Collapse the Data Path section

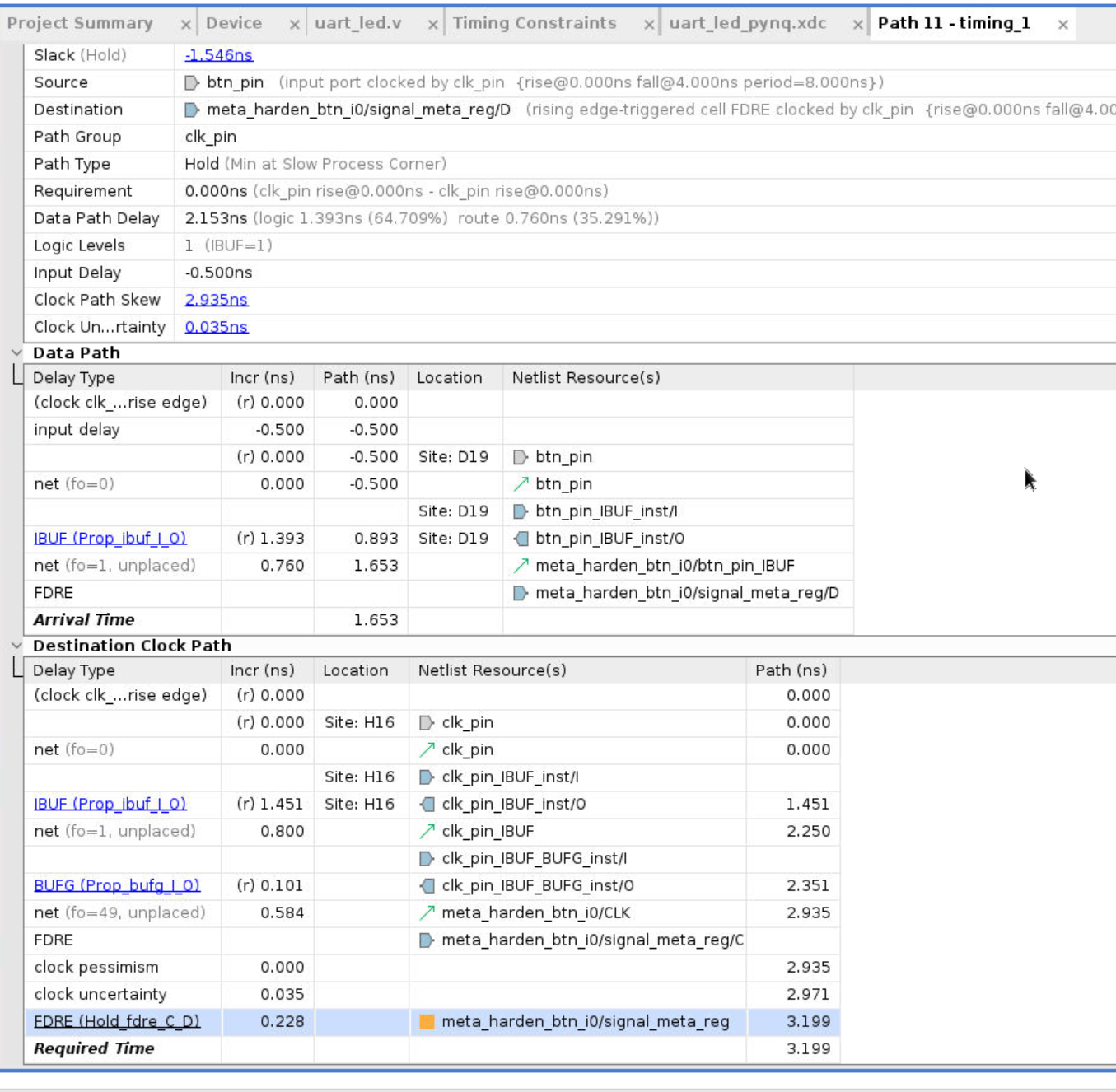[16, 352]
